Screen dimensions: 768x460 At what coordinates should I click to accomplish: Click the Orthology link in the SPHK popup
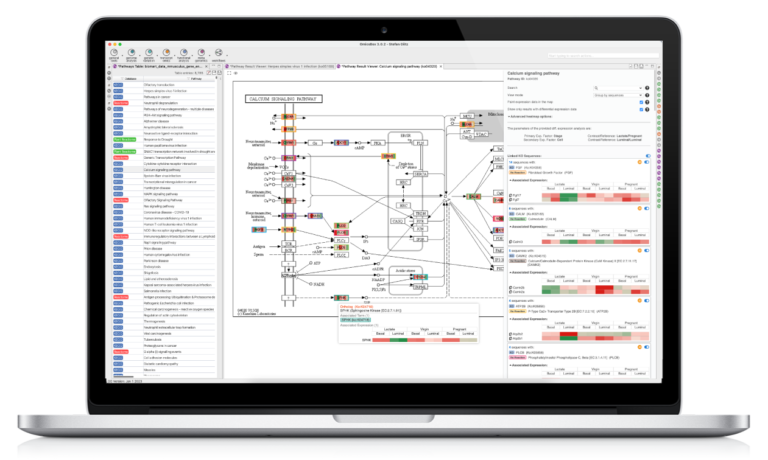[x=357, y=307]
